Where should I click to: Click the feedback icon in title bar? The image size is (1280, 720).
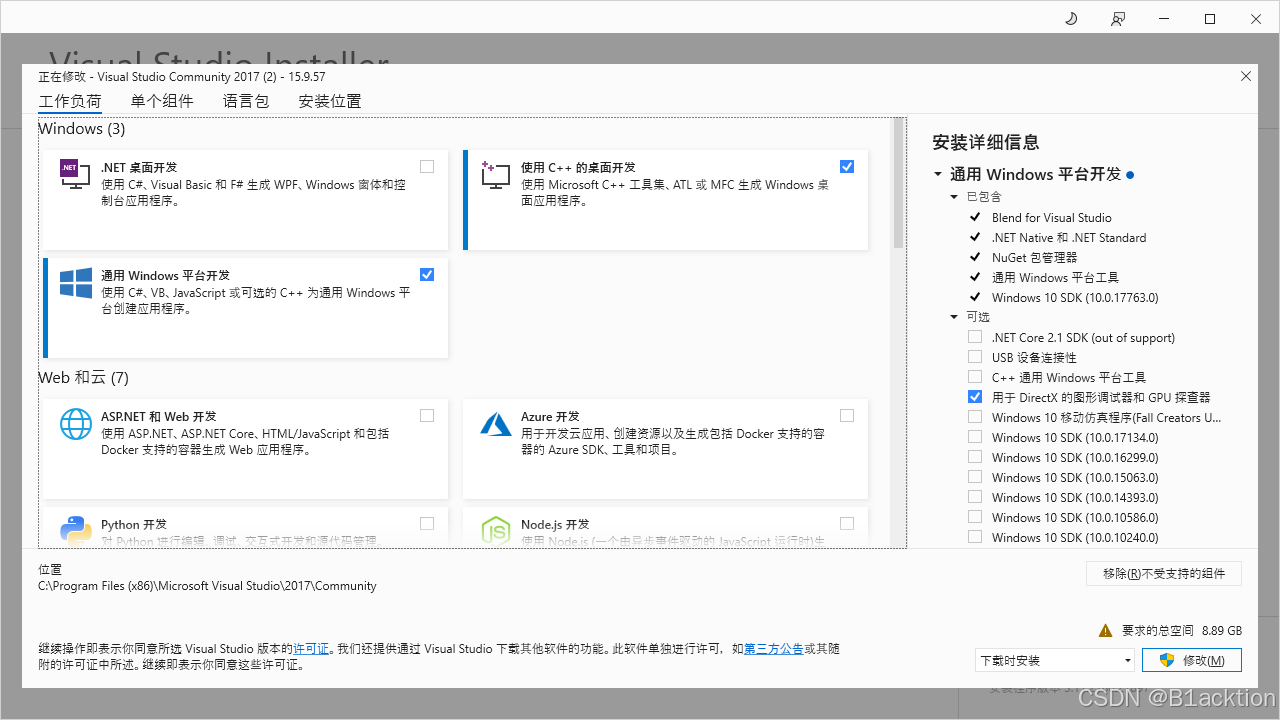pos(1118,19)
